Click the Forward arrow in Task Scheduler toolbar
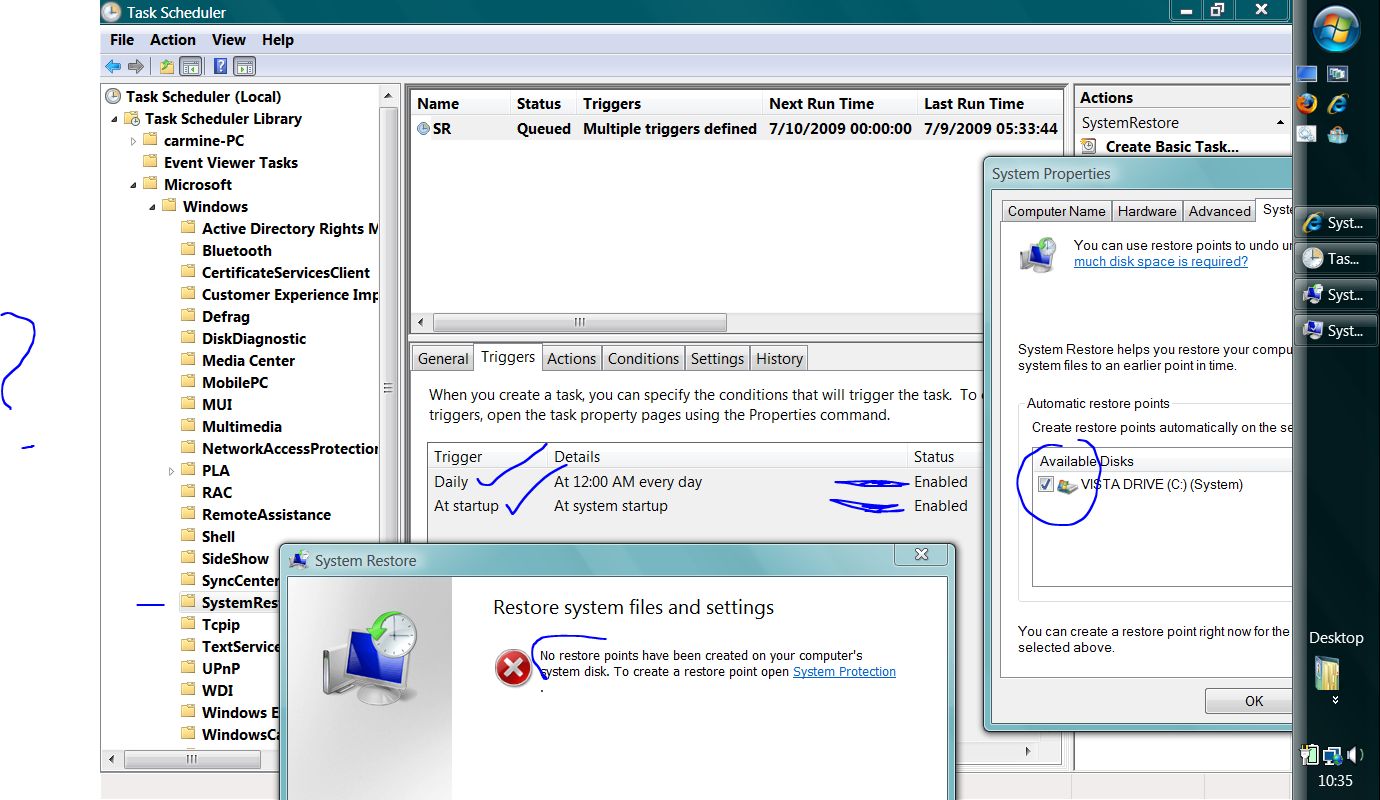The image size is (1380, 800). [x=135, y=67]
